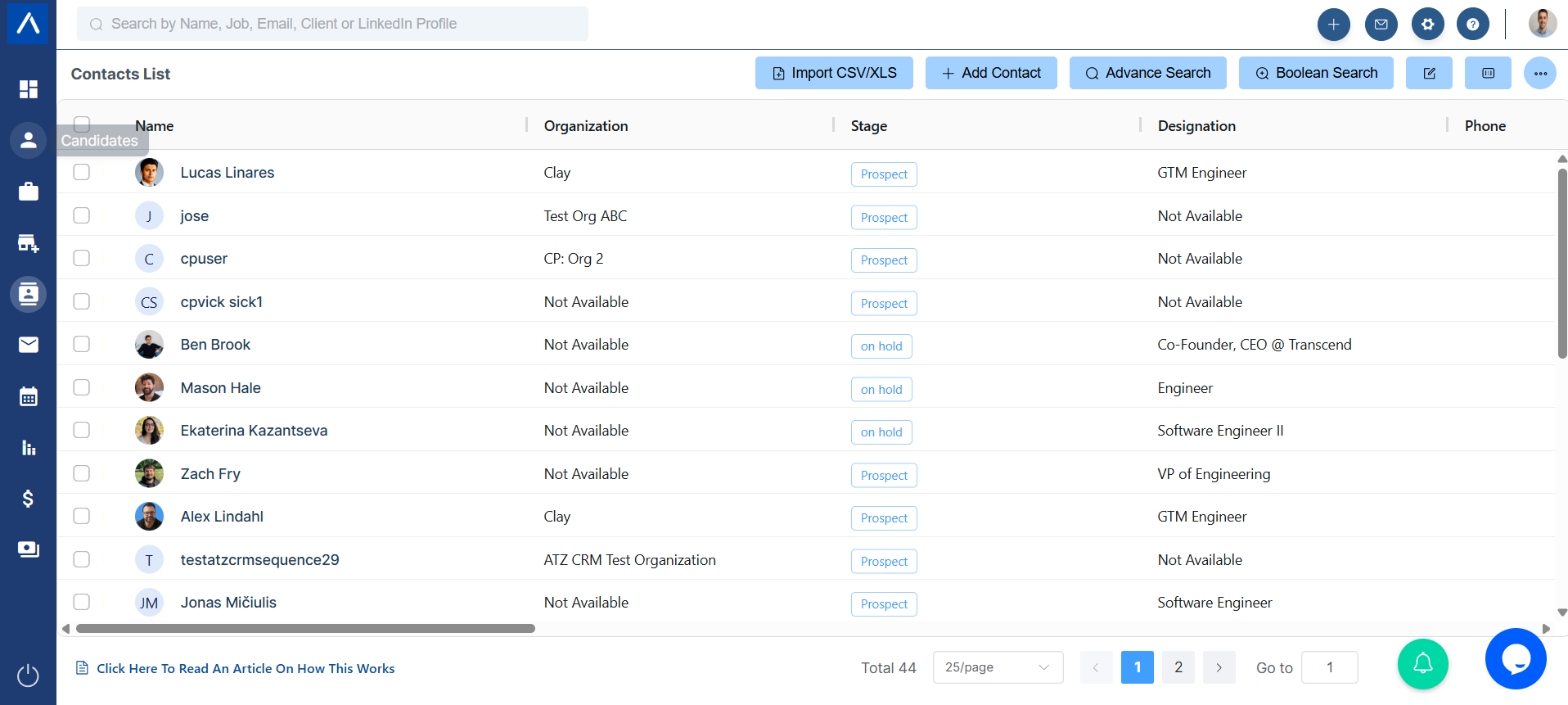The image size is (1568, 705).
Task: Click the Add Contact button
Action: (991, 73)
